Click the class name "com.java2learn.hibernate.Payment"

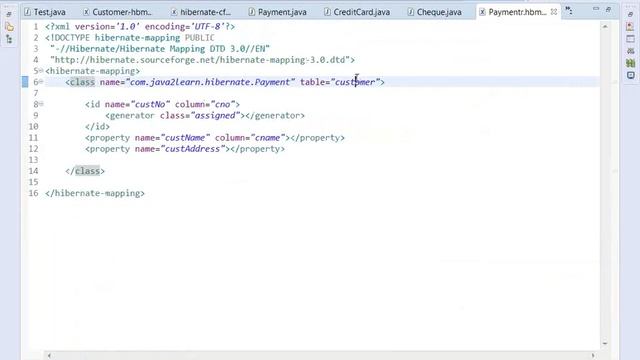pyautogui.click(x=210, y=82)
